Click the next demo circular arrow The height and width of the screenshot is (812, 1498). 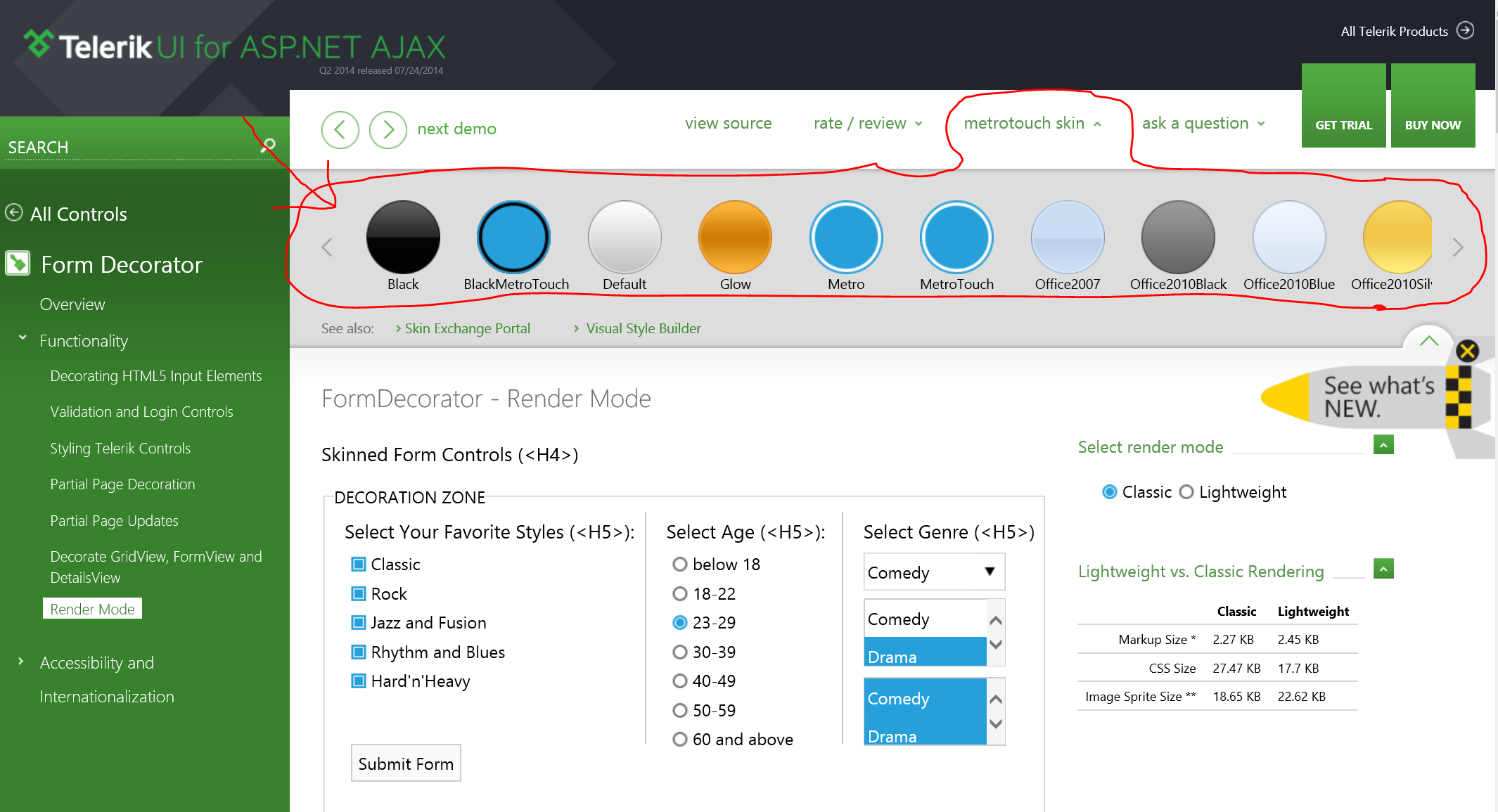tap(388, 129)
